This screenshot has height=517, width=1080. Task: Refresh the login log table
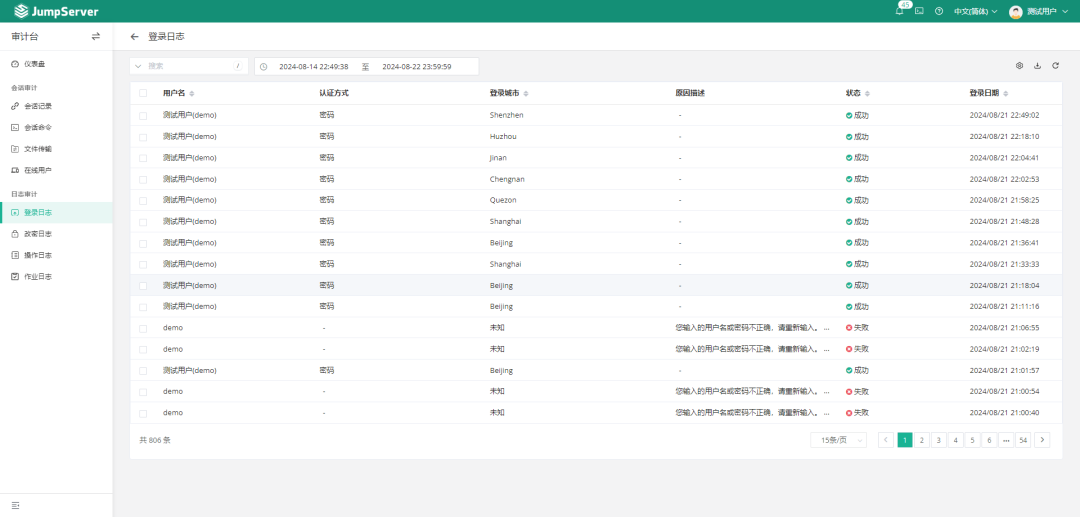(1055, 66)
